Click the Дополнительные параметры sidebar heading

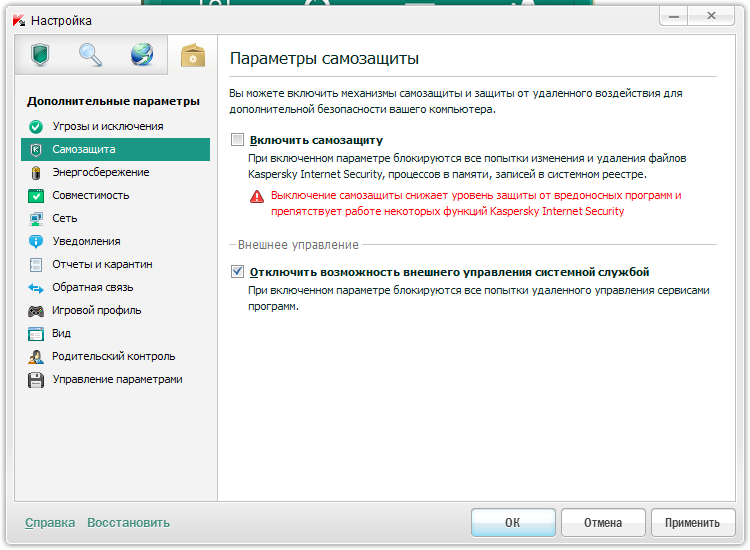coord(113,101)
